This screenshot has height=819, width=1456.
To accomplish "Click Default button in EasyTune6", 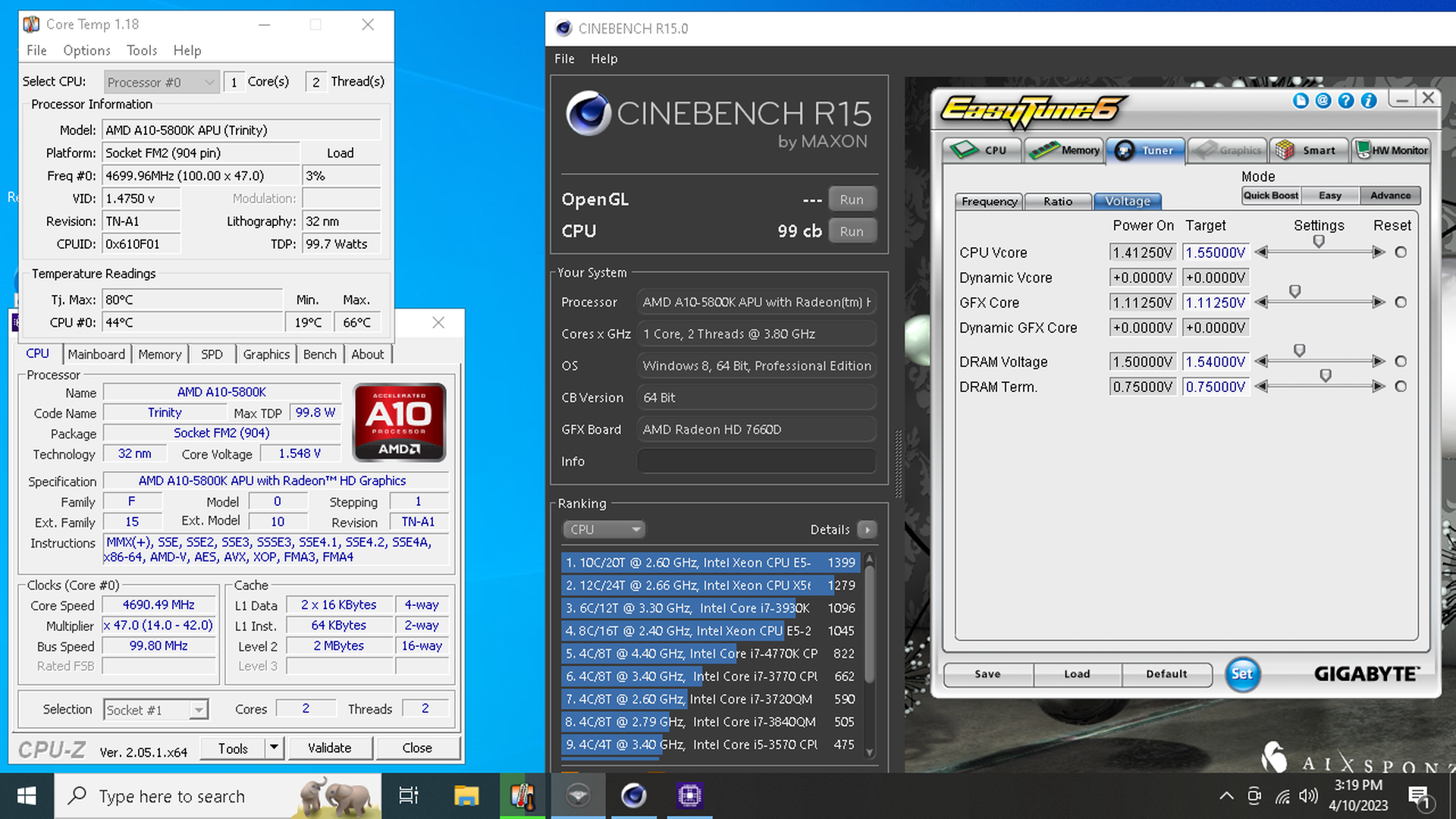I will [1166, 674].
